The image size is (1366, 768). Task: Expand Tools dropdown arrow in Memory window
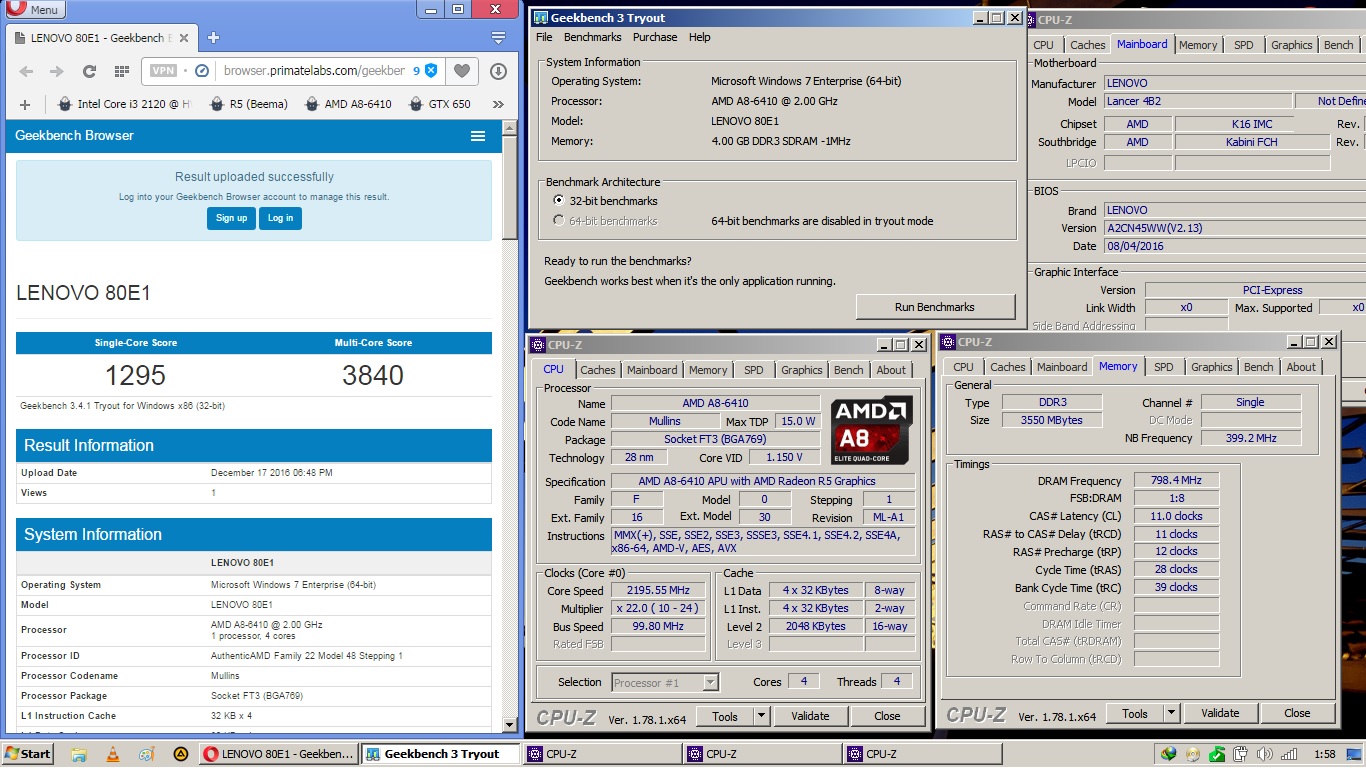point(1170,713)
